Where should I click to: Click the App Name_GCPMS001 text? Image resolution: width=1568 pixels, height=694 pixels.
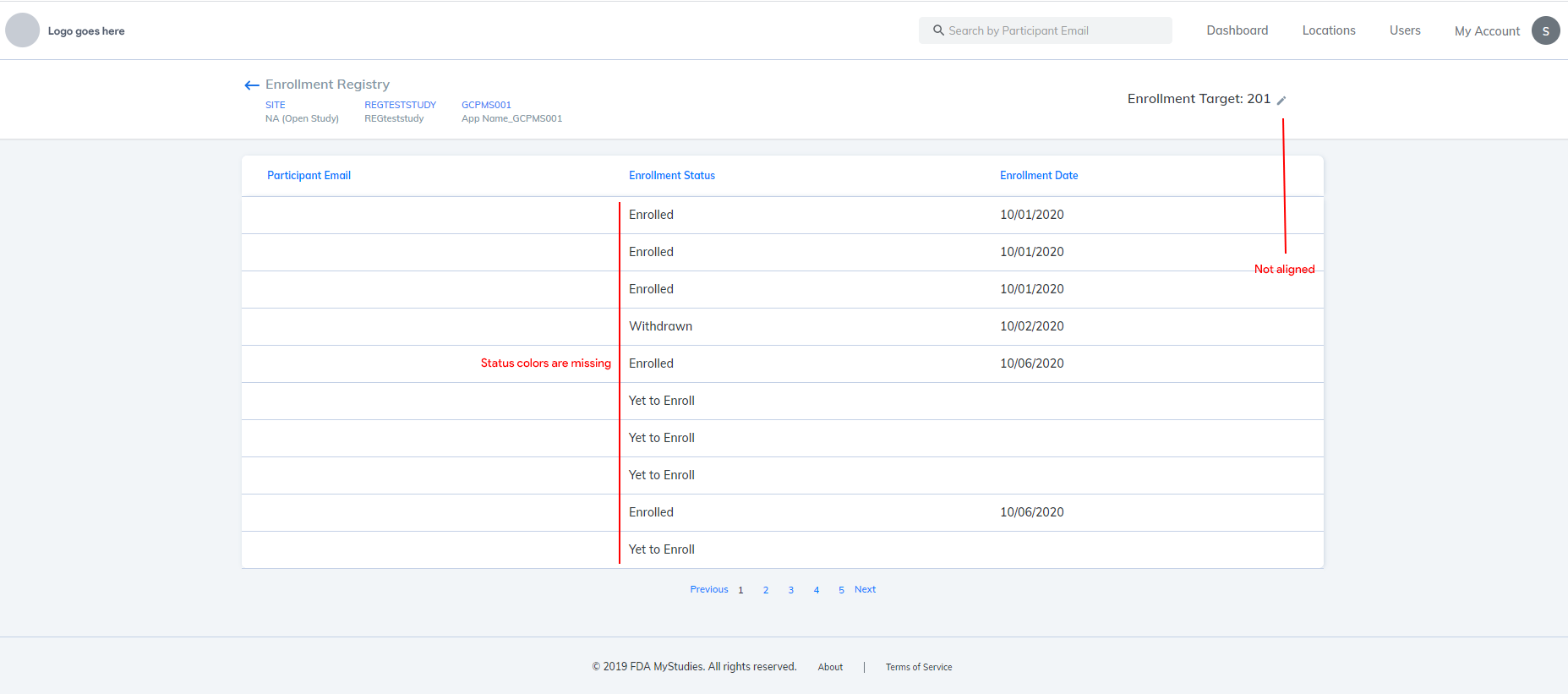point(511,118)
